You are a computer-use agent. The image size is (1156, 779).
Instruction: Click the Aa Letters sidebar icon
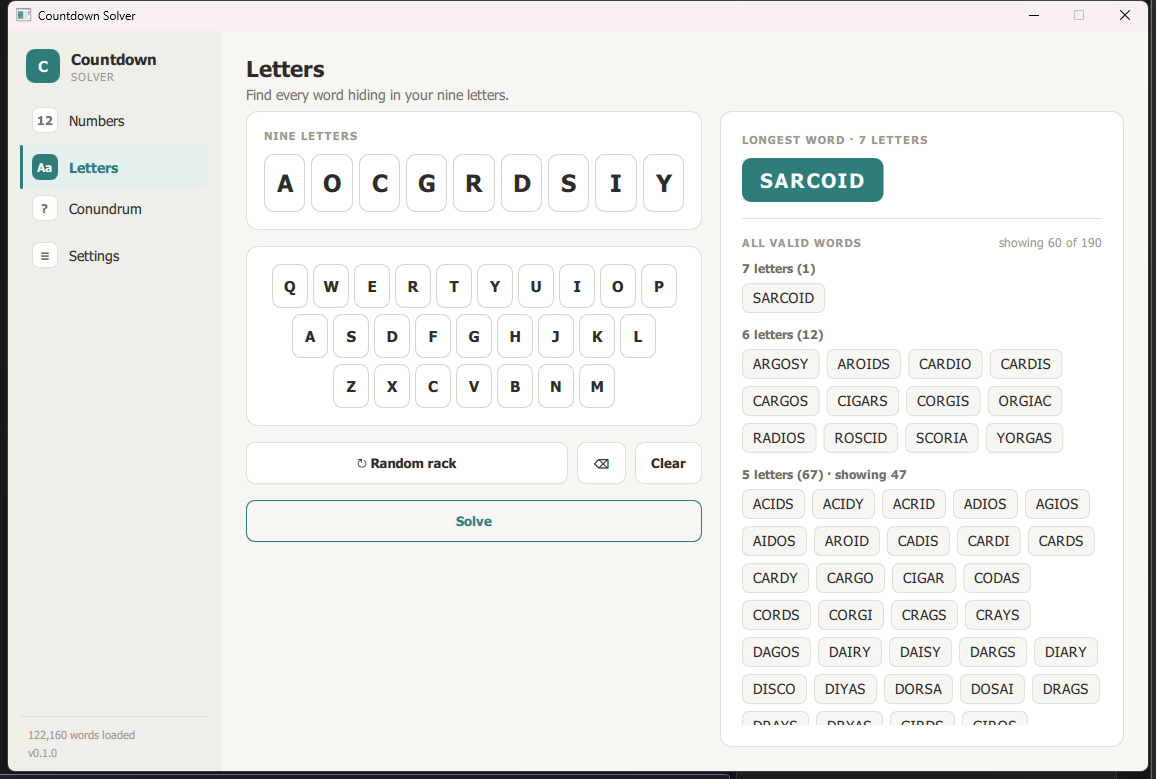45,167
